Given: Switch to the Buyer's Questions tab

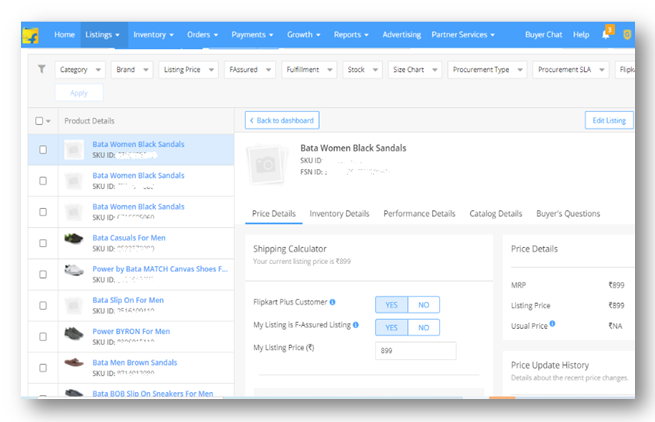Looking at the screenshot, I should pyautogui.click(x=568, y=214).
